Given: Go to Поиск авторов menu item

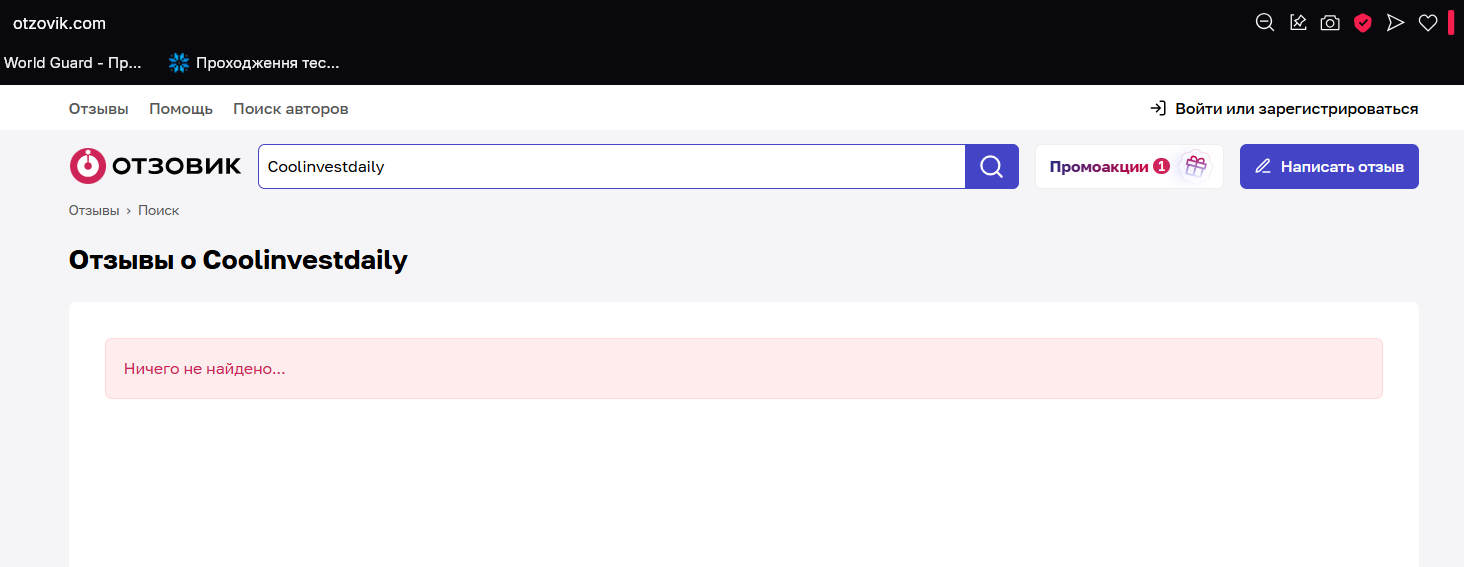Looking at the screenshot, I should point(290,109).
